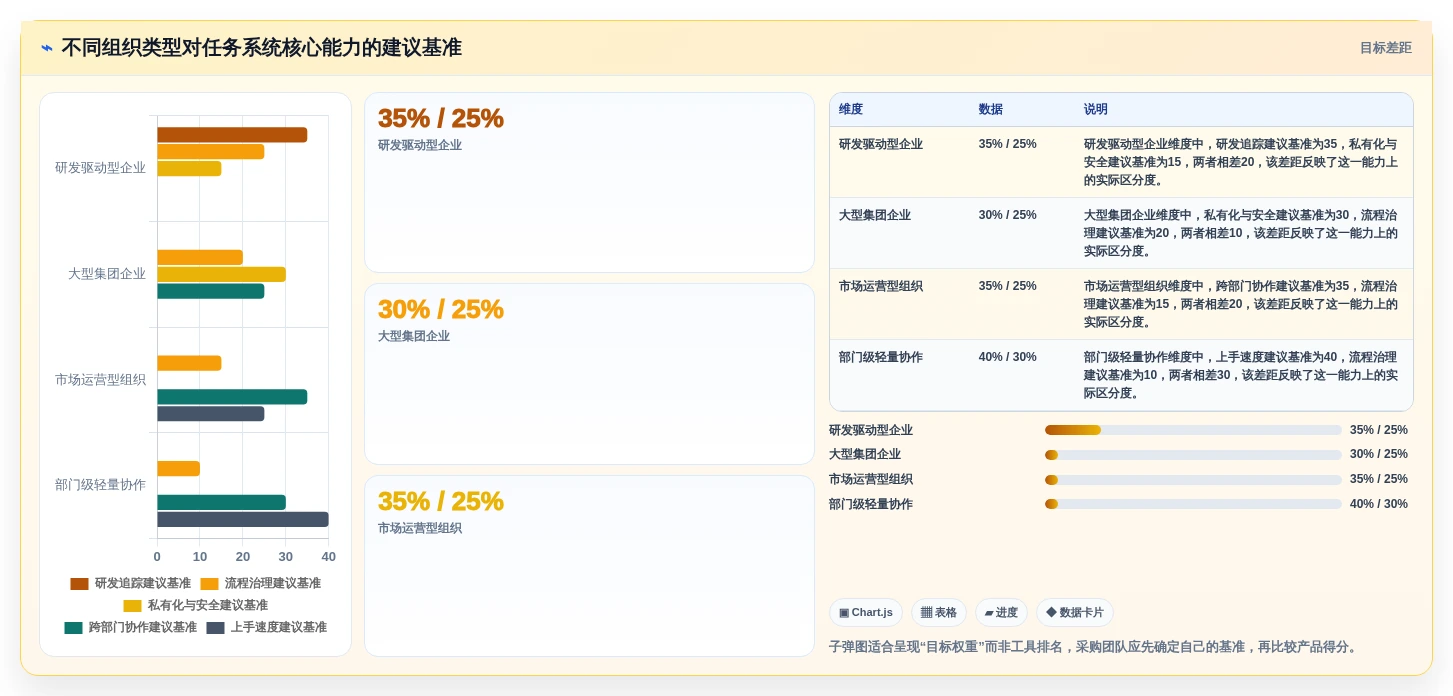The width and height of the screenshot is (1453, 696).
Task: Select the 进度 tag chip
Action: click(x=1001, y=612)
